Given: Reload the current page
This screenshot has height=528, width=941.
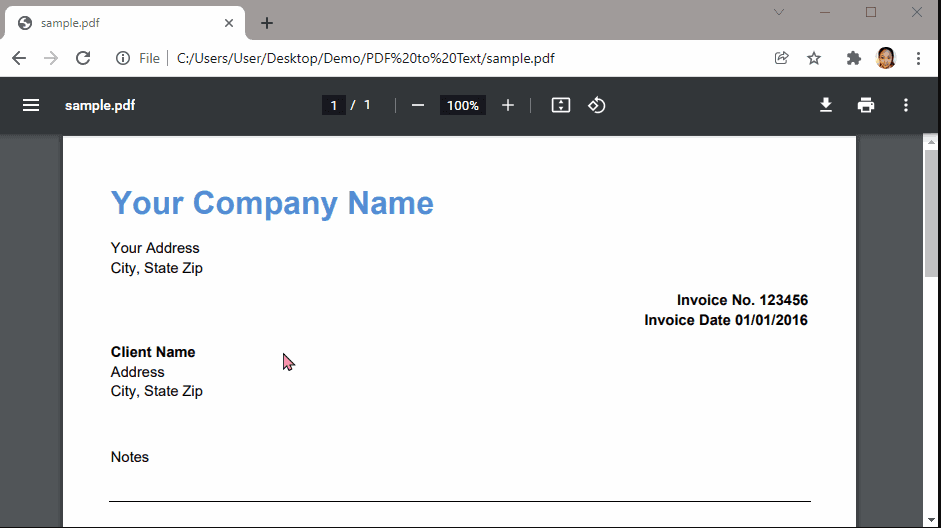Looking at the screenshot, I should coord(83,58).
